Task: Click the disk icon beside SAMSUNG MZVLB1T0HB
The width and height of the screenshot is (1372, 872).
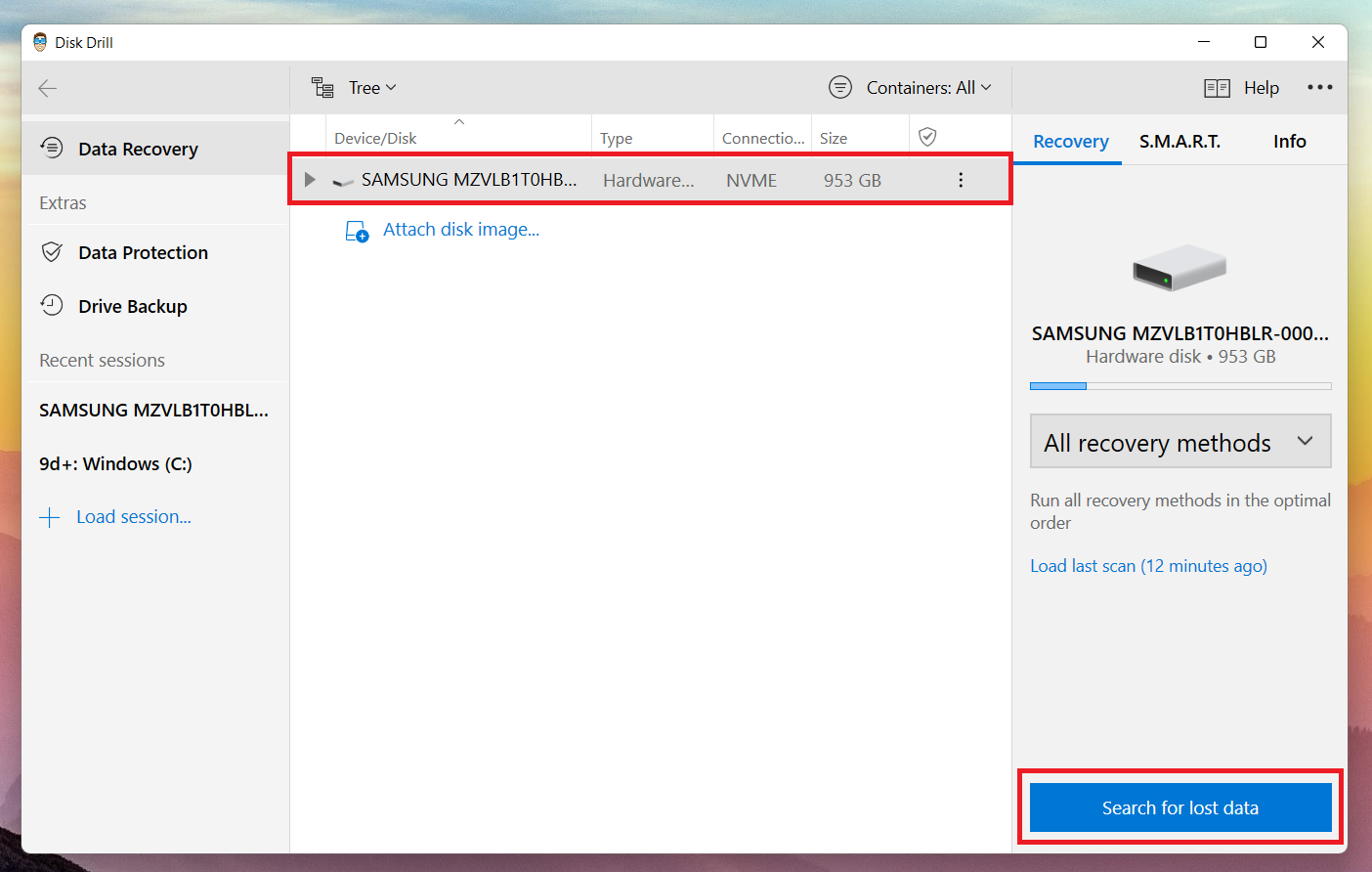Action: coord(342,179)
